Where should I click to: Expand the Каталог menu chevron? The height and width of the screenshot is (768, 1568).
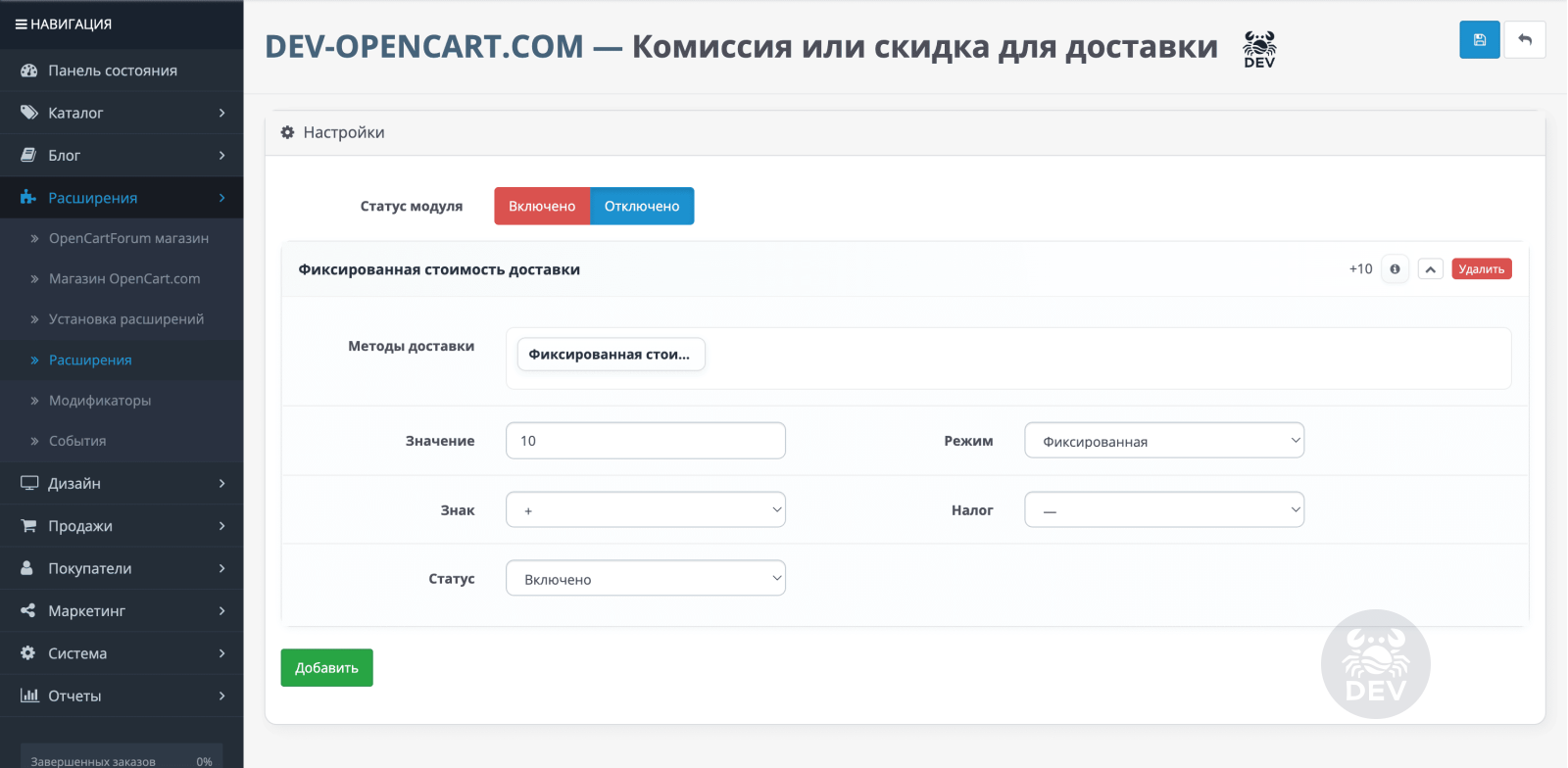pos(222,113)
